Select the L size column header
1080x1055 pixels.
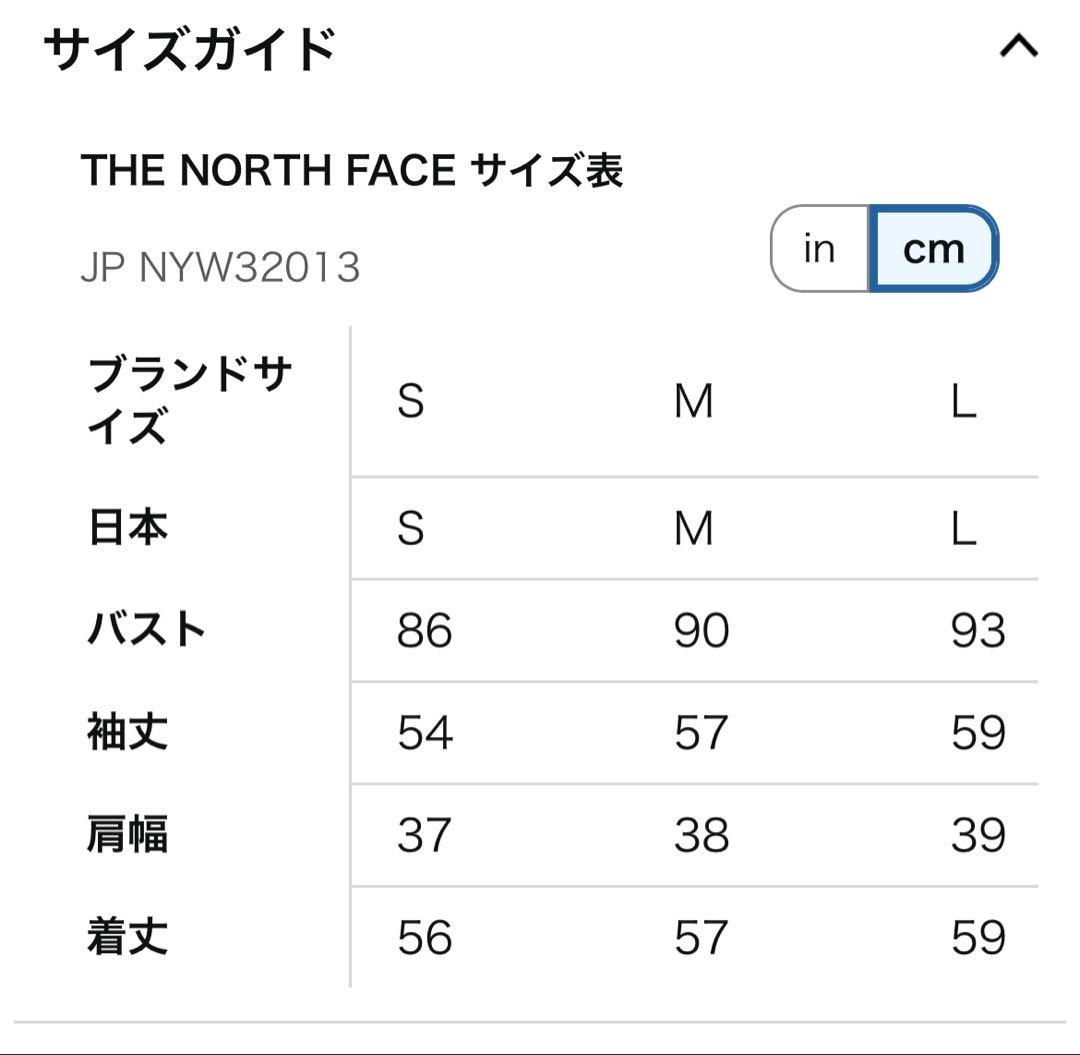click(x=963, y=402)
